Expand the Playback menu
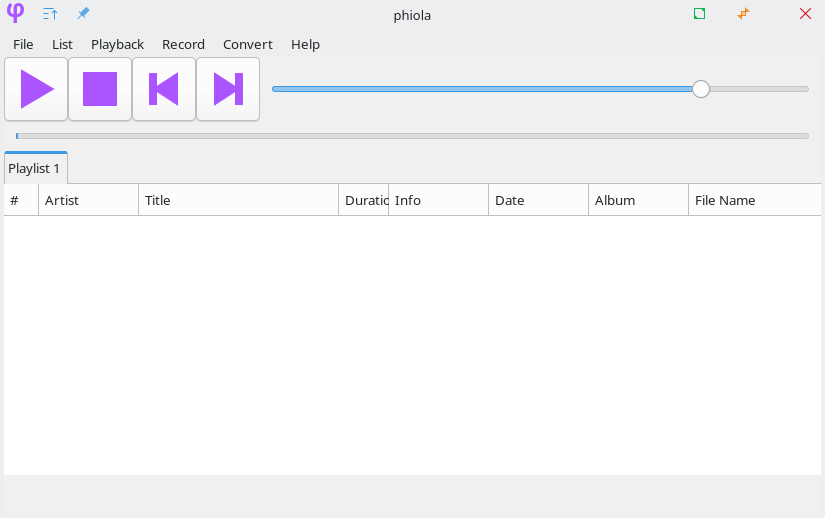 (117, 45)
